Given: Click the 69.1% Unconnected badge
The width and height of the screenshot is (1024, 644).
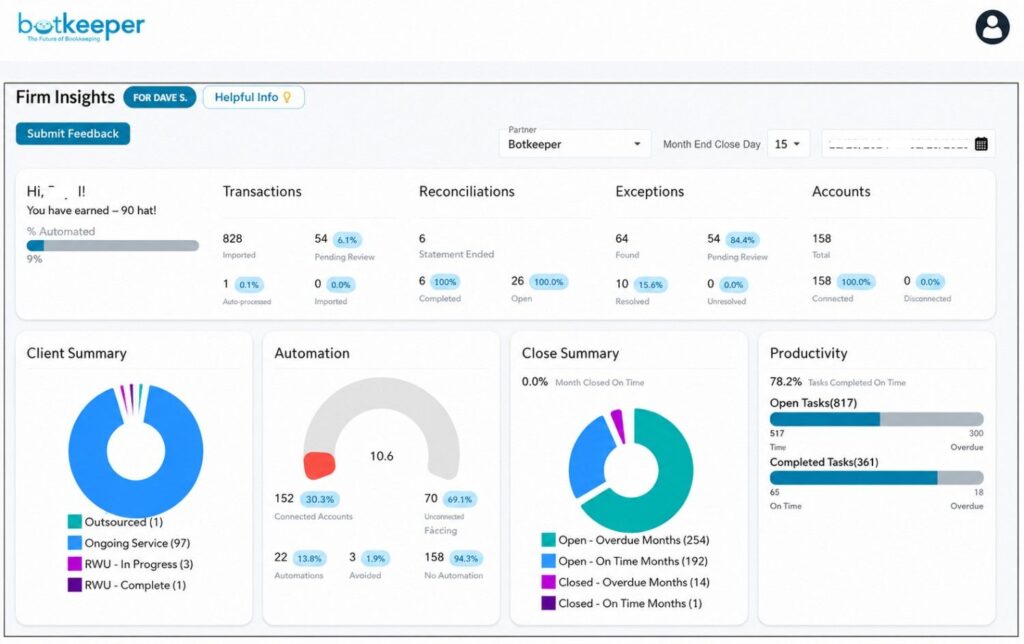Looking at the screenshot, I should point(460,499).
